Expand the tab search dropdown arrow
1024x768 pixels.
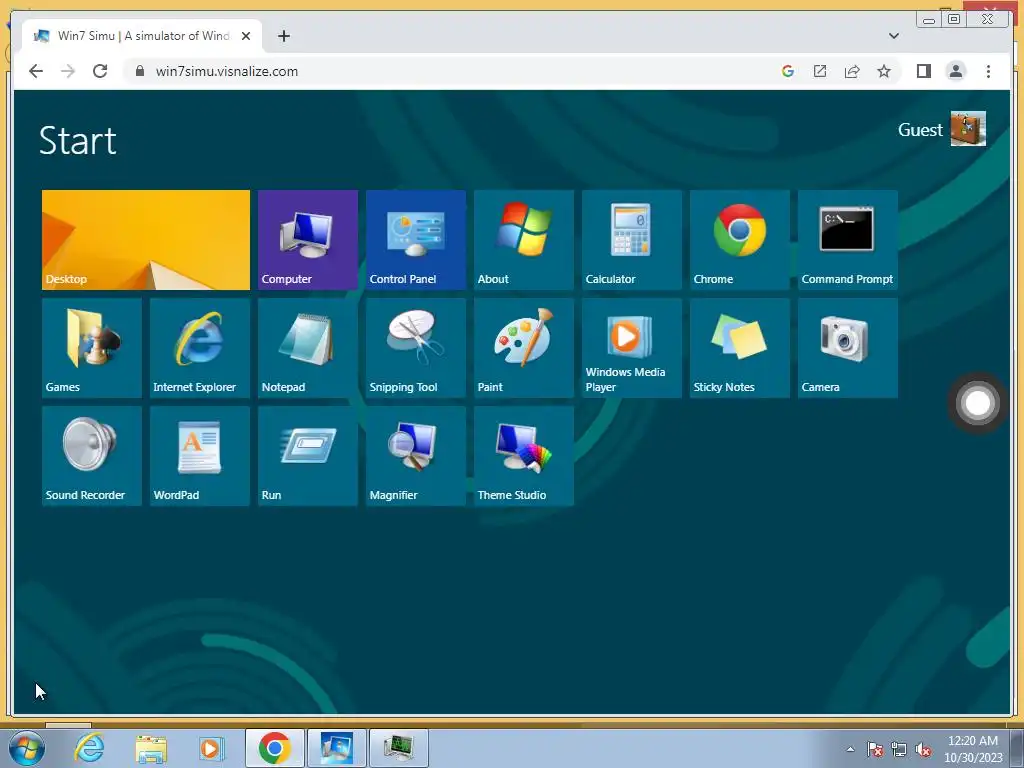(894, 36)
